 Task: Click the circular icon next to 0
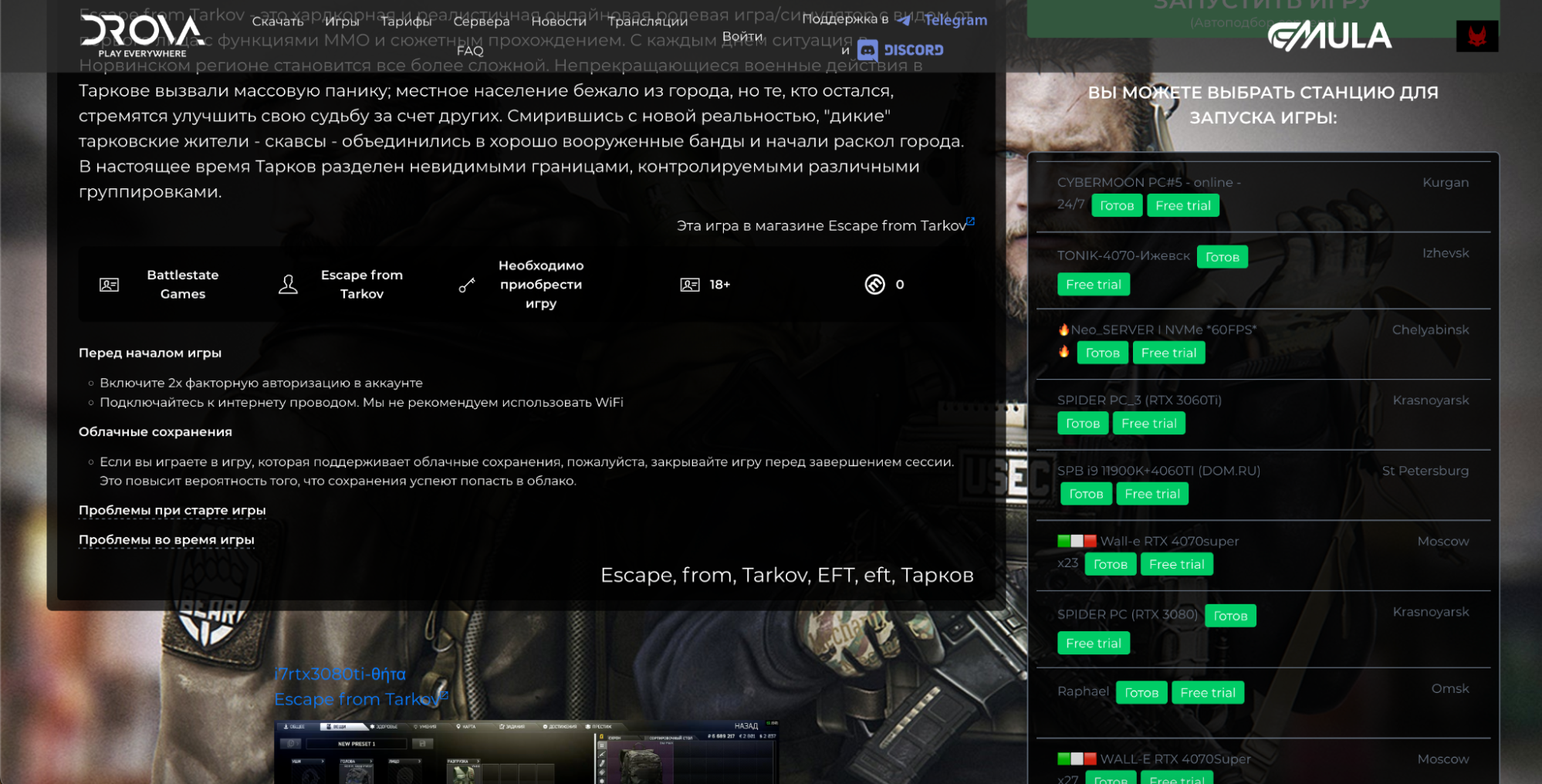click(x=874, y=285)
